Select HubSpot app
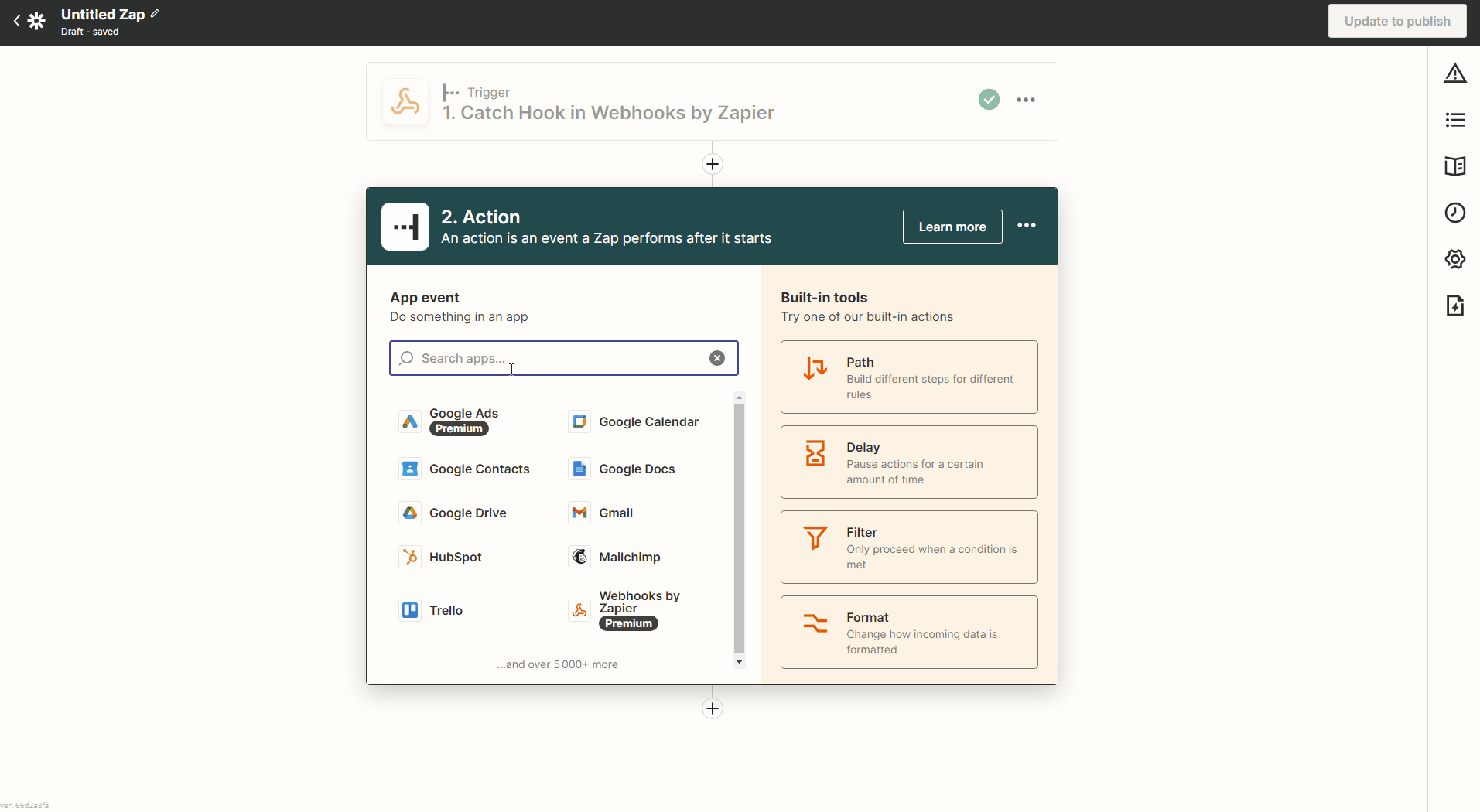Image resolution: width=1480 pixels, height=812 pixels. [440, 557]
